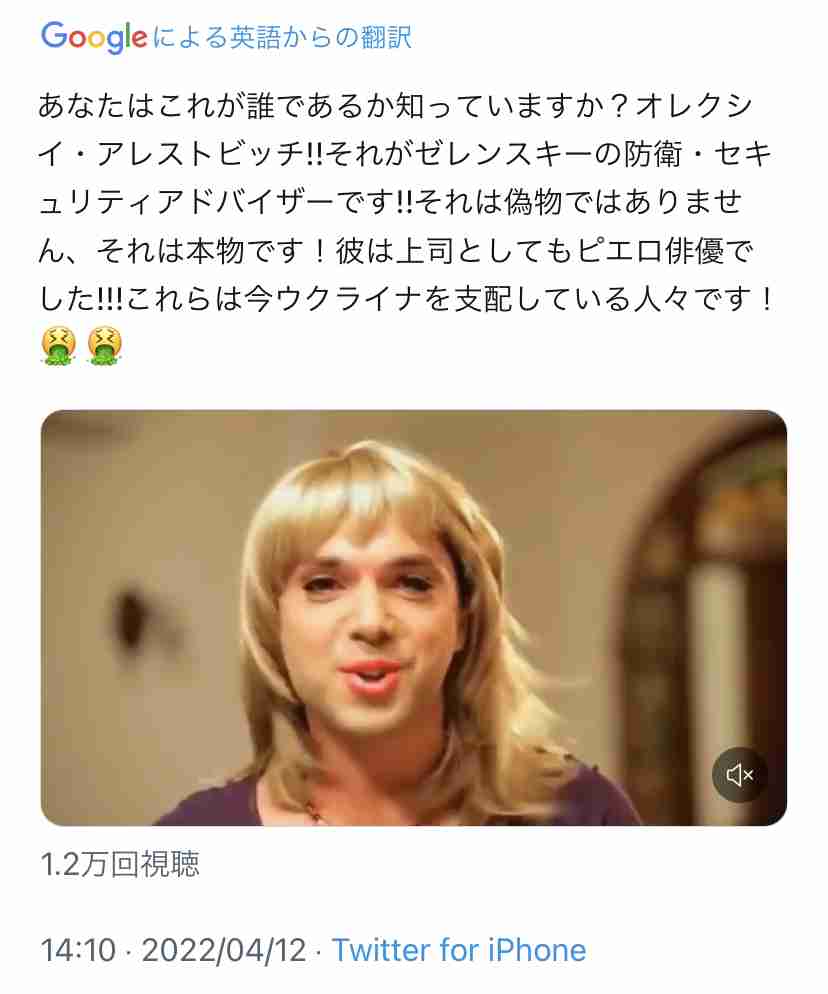Image resolution: width=828 pixels, height=994 pixels.
Task: Click the Google logo above the tweet
Action: [x=94, y=38]
